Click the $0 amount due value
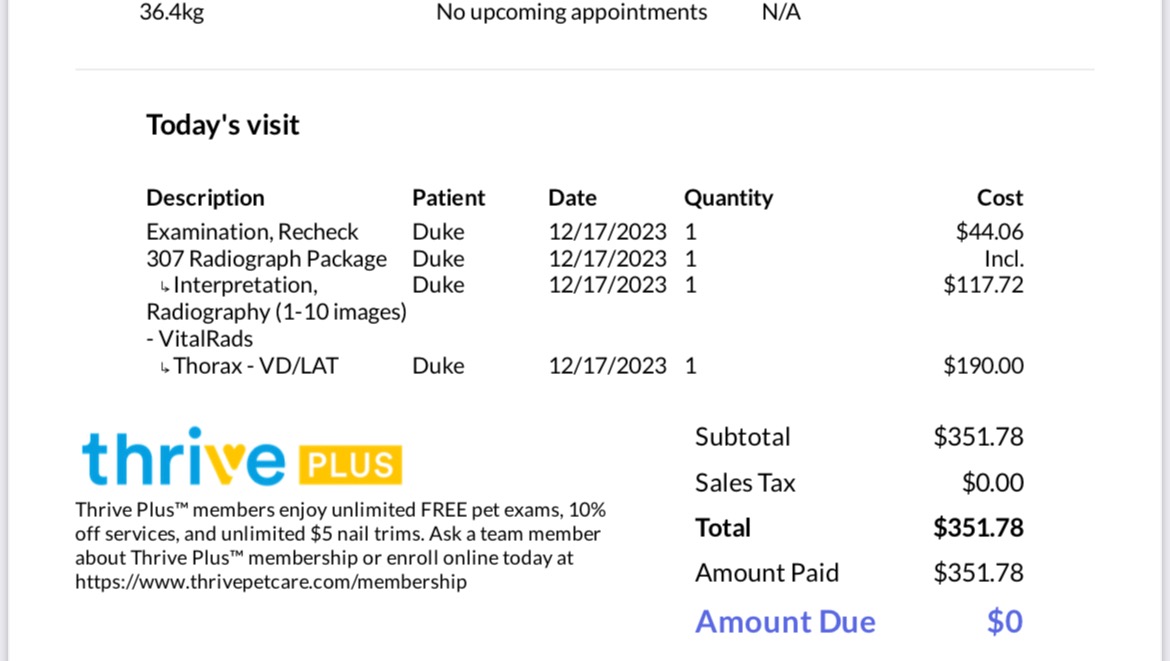 pos(1004,621)
